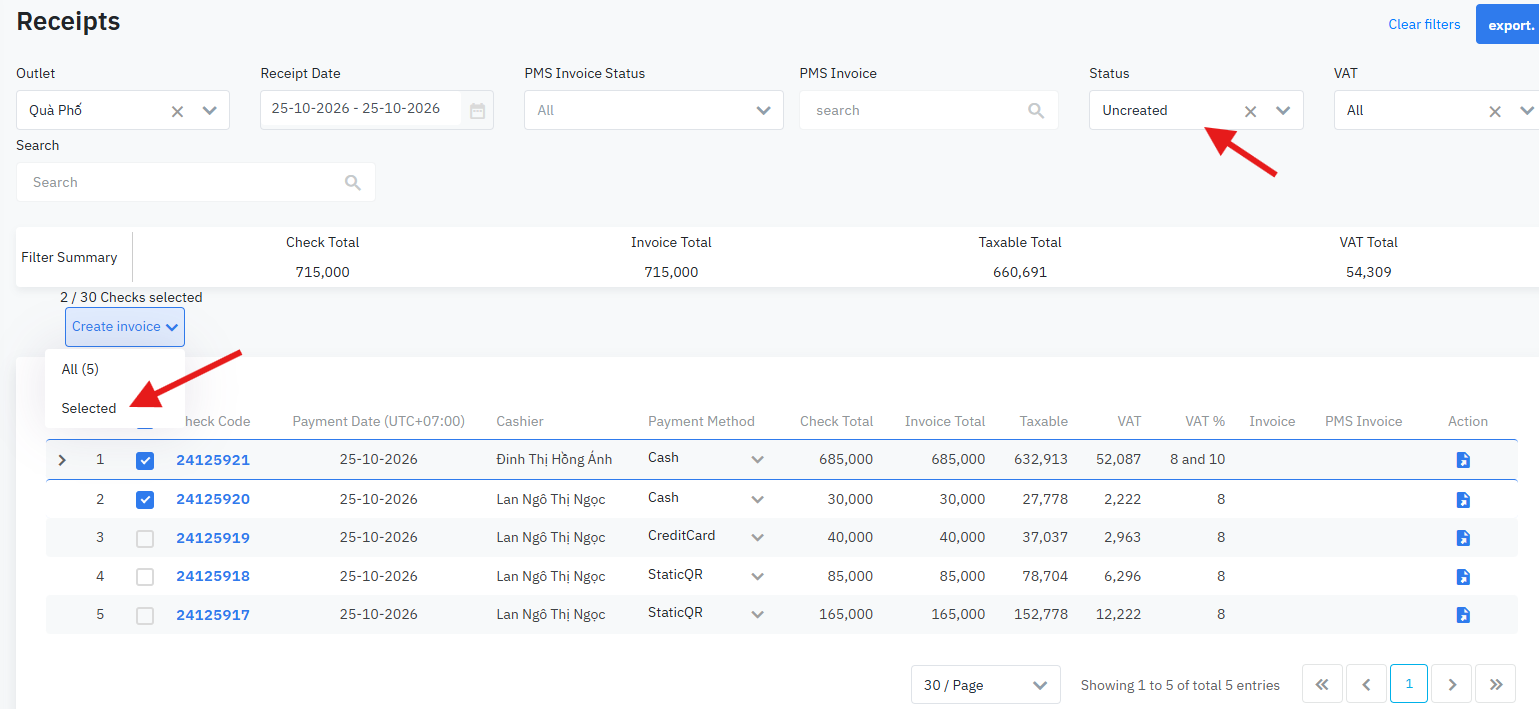Image resolution: width=1539 pixels, height=709 pixels.
Task: Open invoice action icon for check 24125919
Action: (x=1463, y=538)
